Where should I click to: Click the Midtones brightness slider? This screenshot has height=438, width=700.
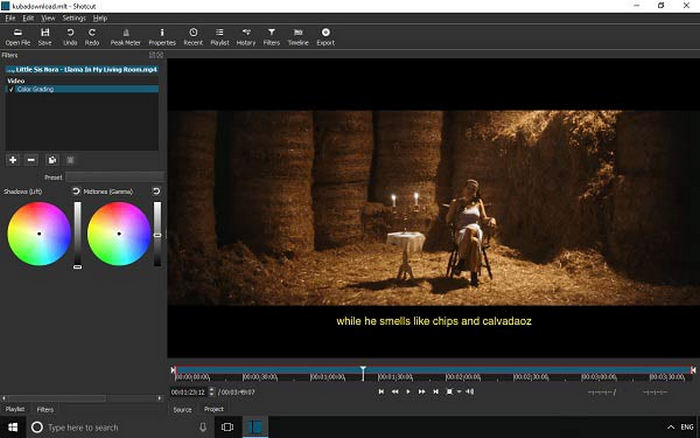[x=157, y=234]
